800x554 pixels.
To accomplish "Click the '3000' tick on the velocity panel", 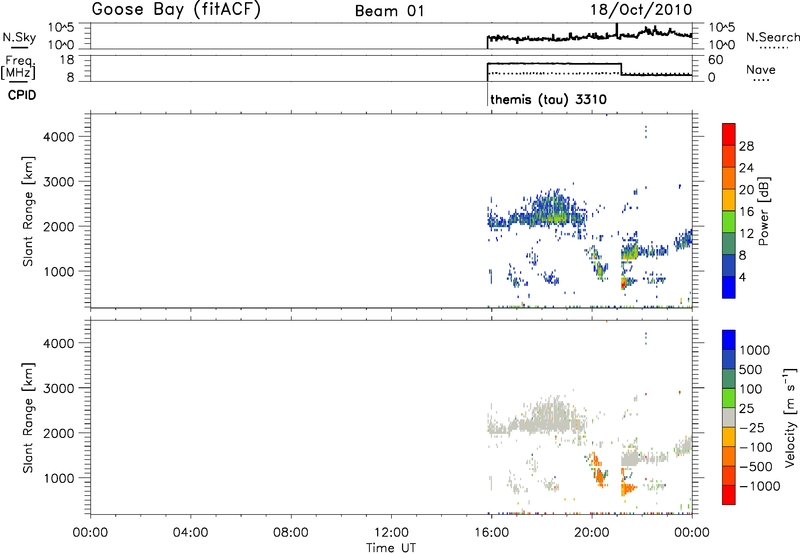I will 58,388.
